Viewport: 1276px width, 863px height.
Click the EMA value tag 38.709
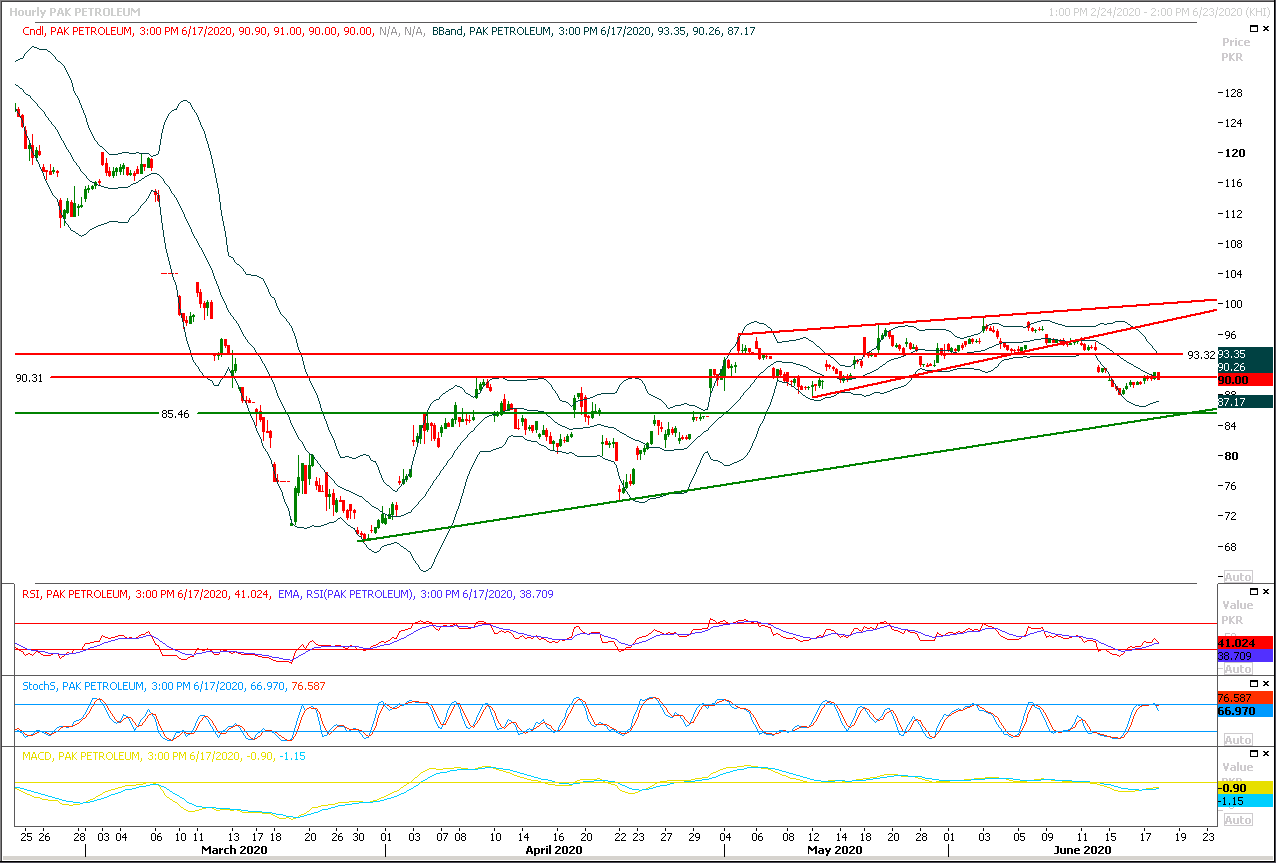tap(1245, 656)
